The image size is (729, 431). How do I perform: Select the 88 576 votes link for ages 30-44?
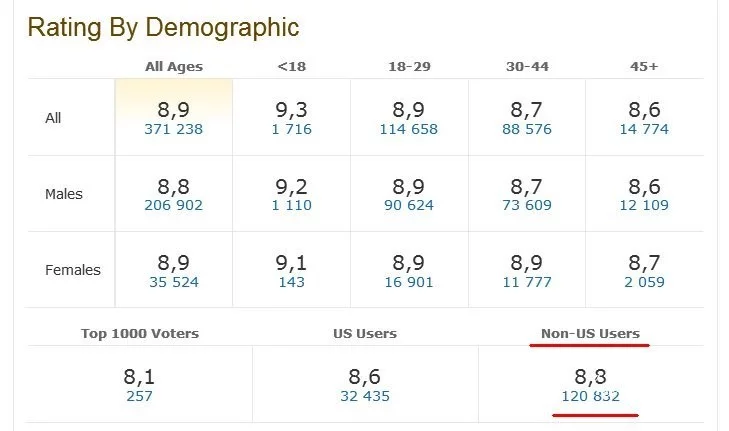tap(526, 129)
